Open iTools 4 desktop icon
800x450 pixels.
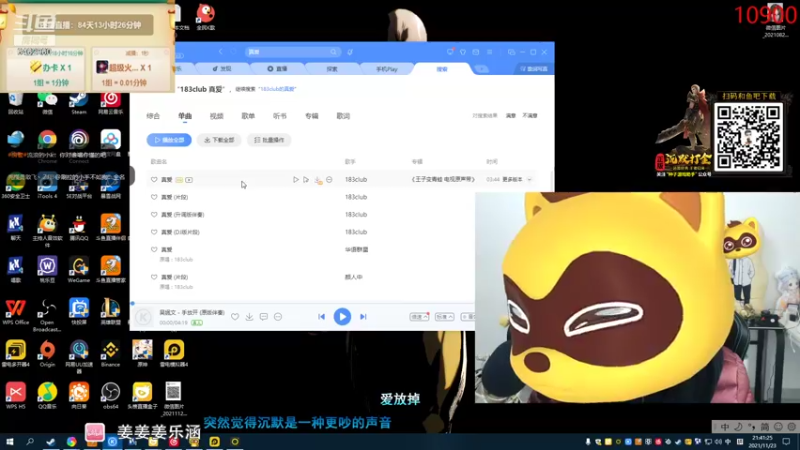47,186
